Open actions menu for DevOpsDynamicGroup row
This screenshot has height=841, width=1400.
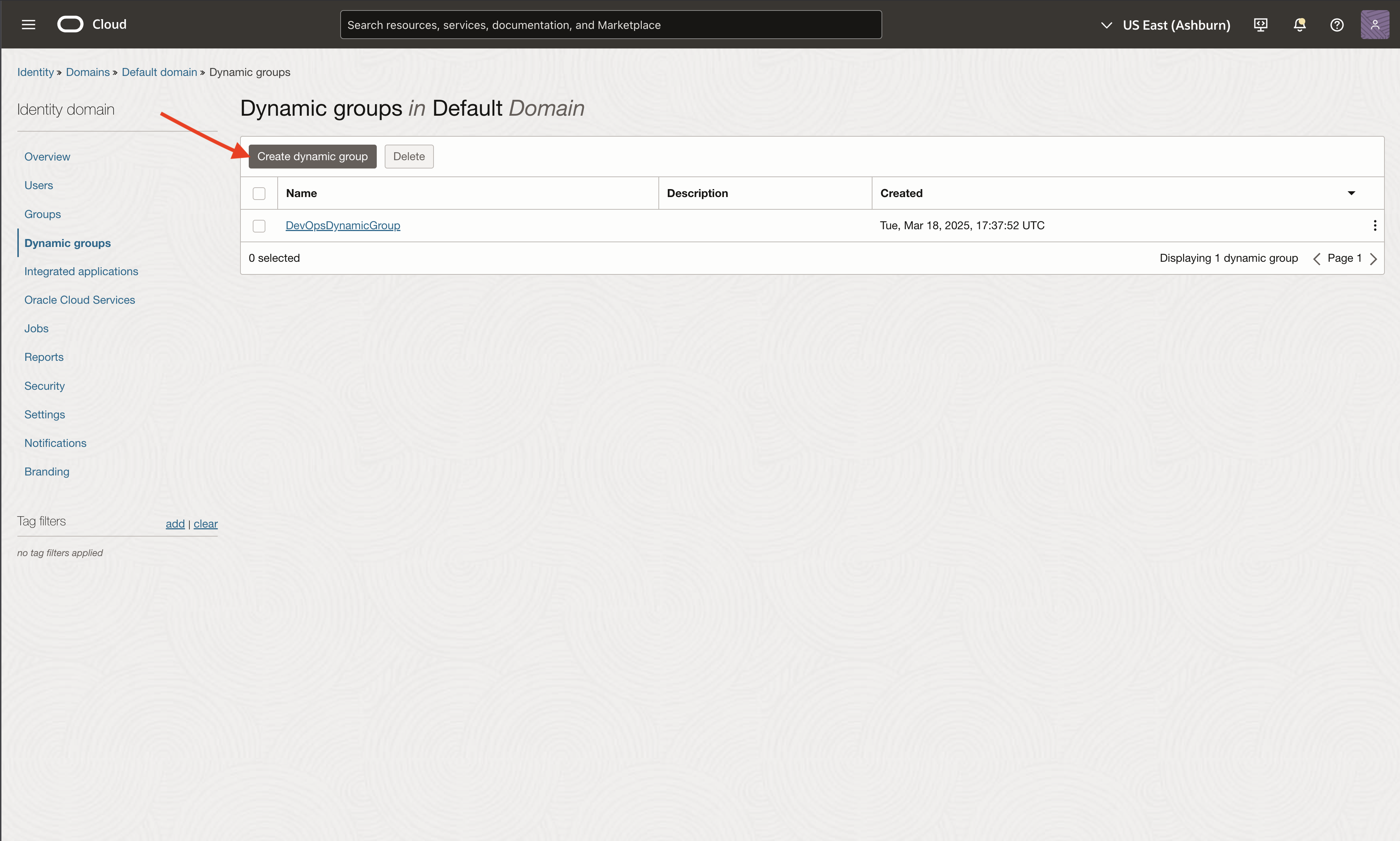(1374, 226)
